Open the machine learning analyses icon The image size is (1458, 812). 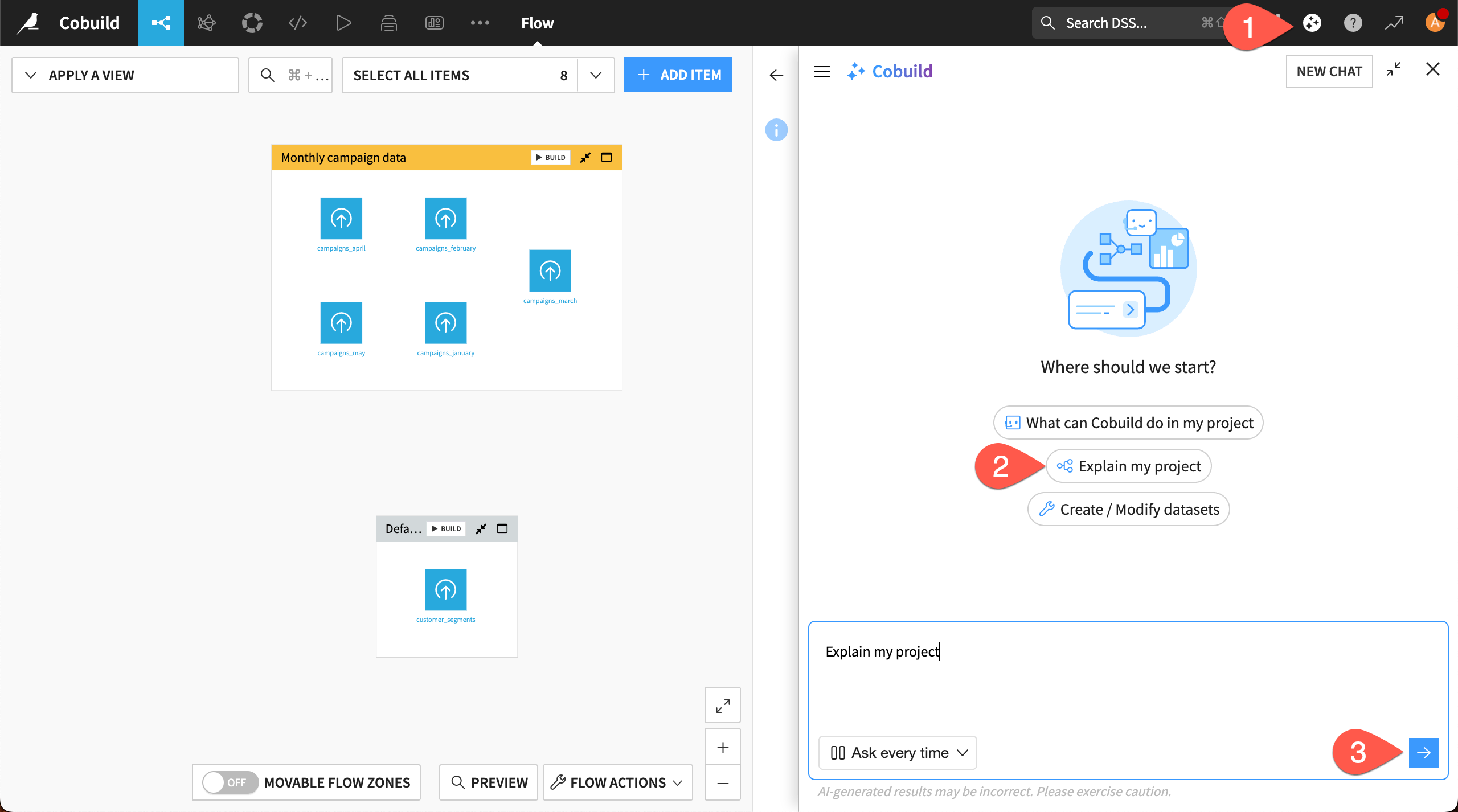pos(206,23)
